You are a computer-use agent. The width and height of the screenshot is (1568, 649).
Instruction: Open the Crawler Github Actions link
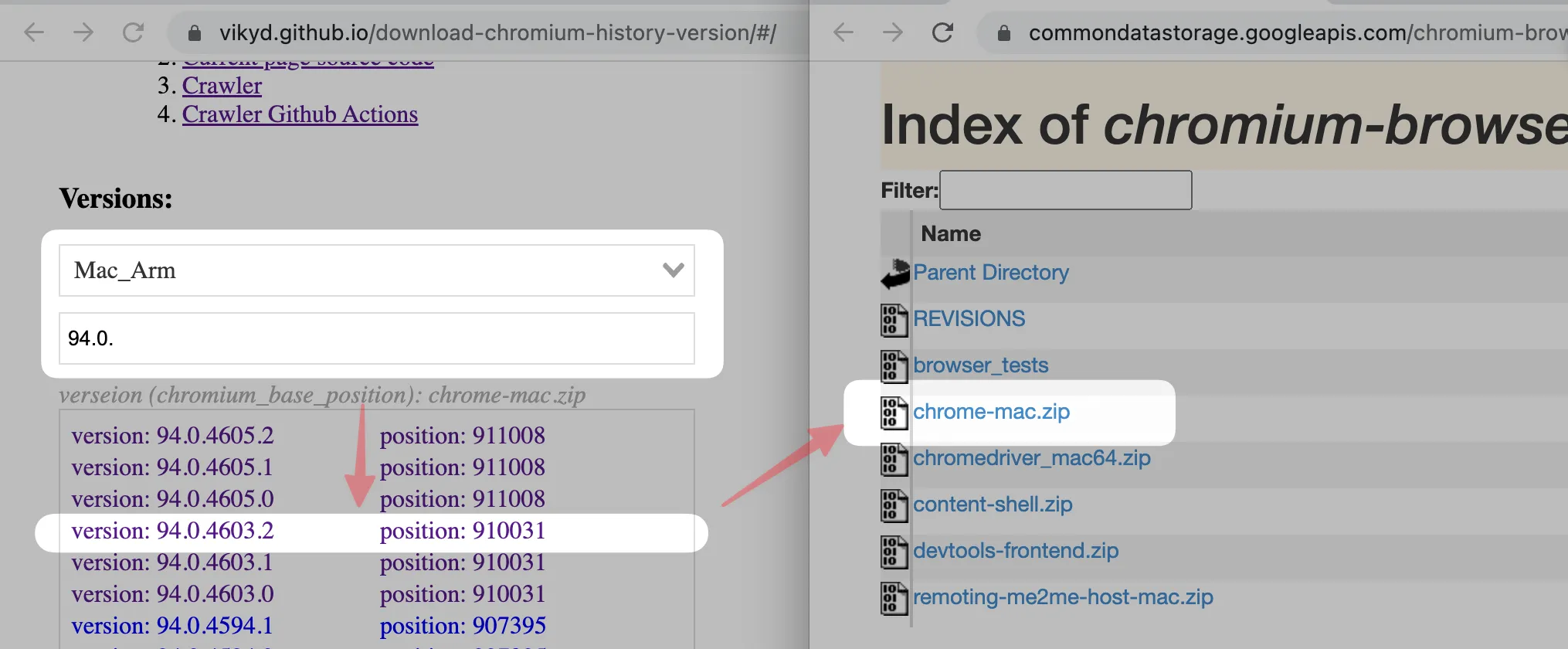pyautogui.click(x=300, y=114)
